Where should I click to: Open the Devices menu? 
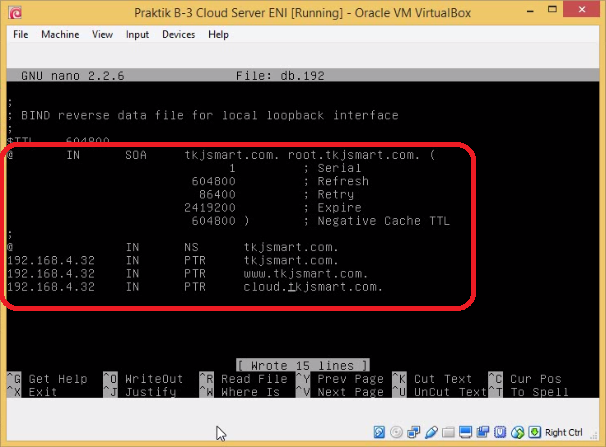click(x=179, y=34)
